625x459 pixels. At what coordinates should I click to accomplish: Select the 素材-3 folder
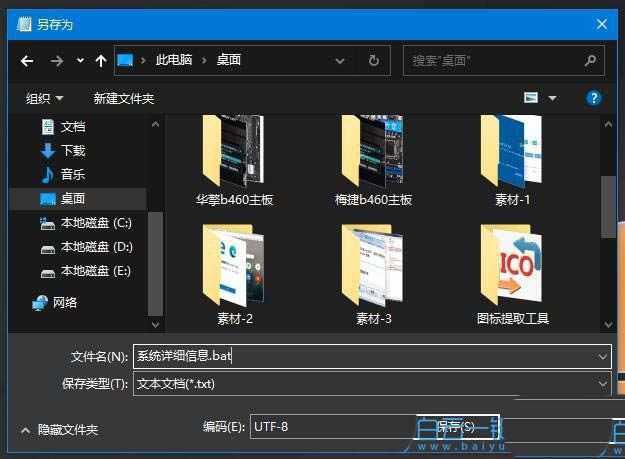point(373,275)
